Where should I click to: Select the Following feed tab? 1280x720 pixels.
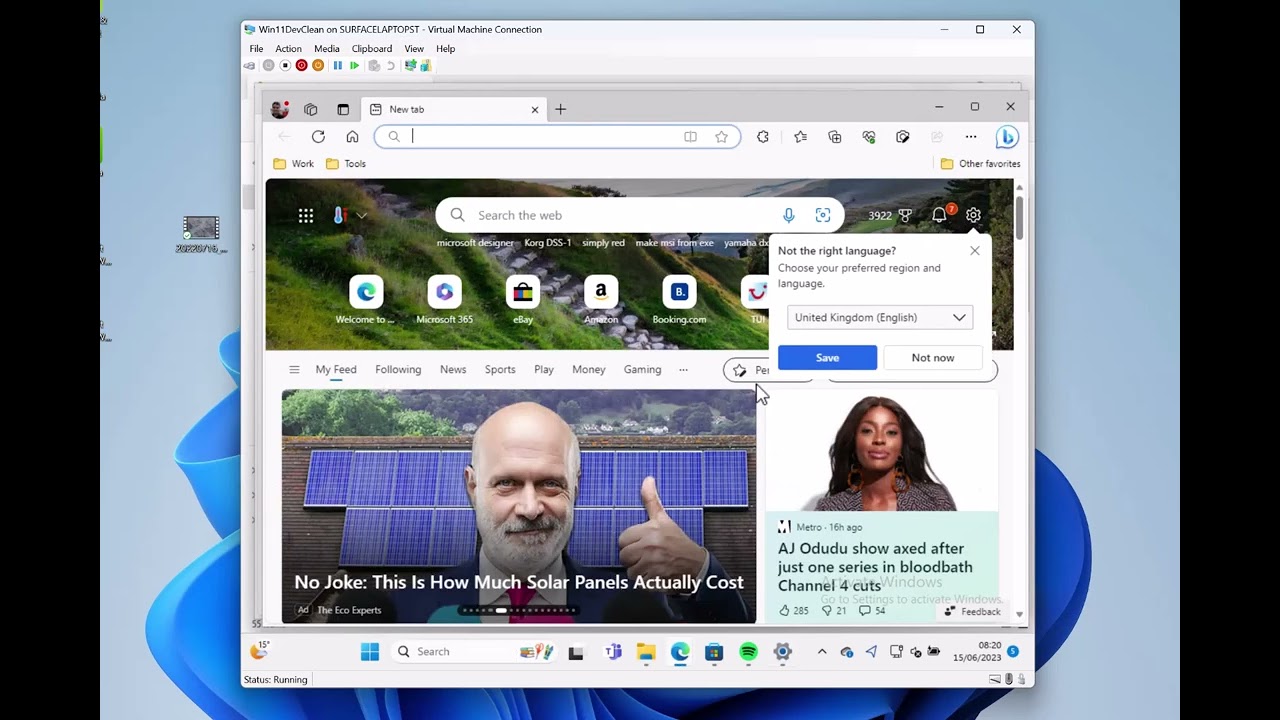398,370
